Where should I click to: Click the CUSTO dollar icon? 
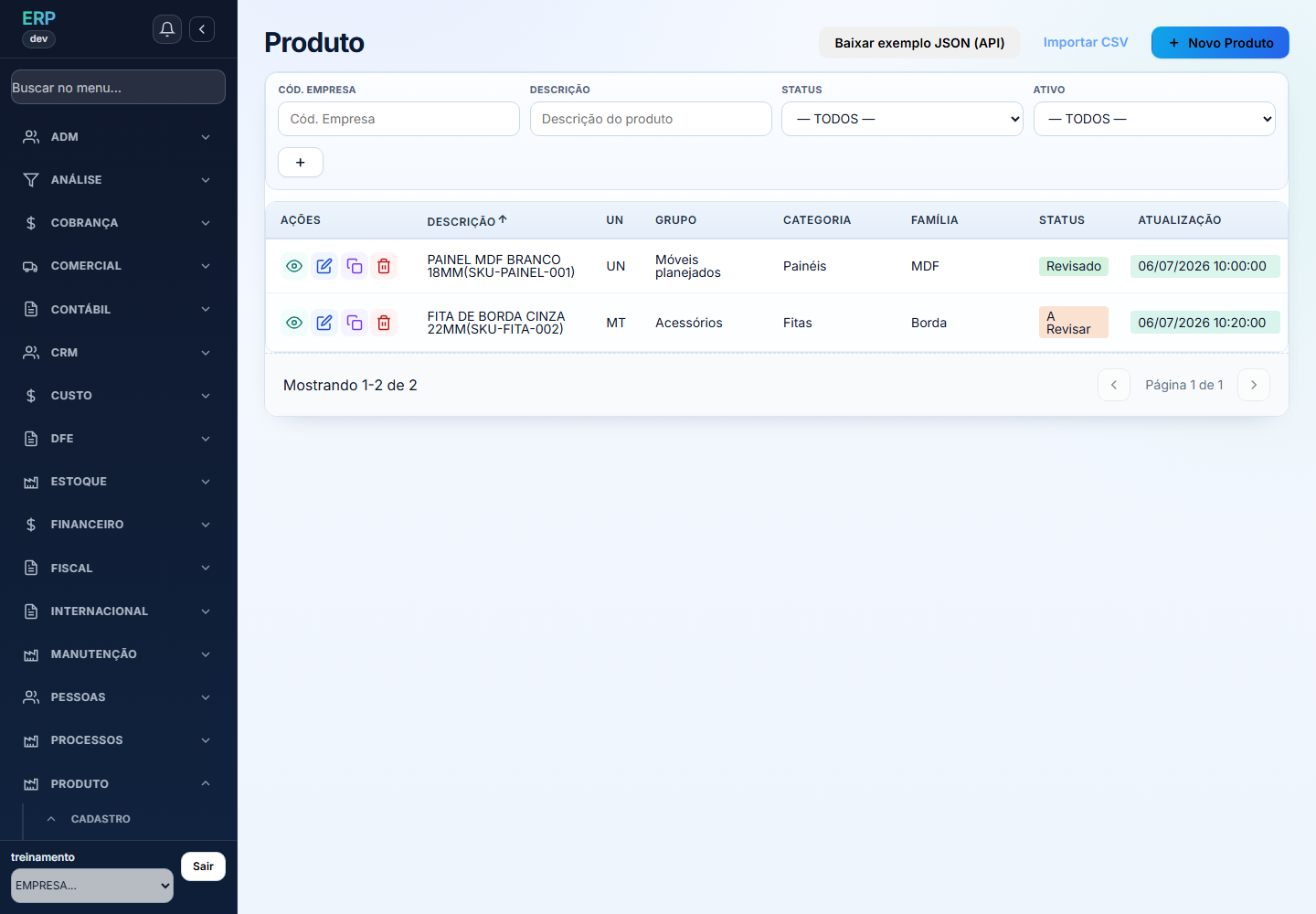tap(31, 396)
